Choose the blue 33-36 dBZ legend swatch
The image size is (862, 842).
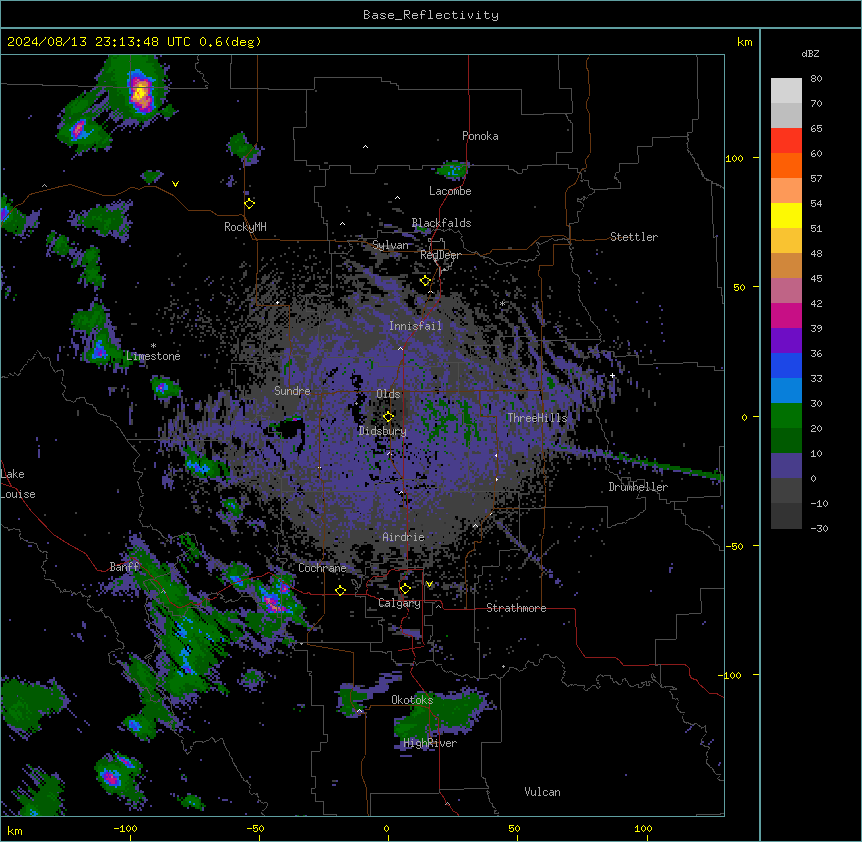tap(786, 365)
